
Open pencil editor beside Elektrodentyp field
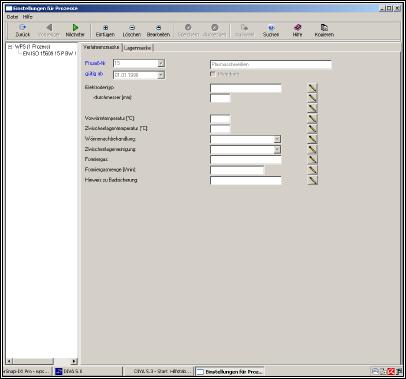pos(312,88)
